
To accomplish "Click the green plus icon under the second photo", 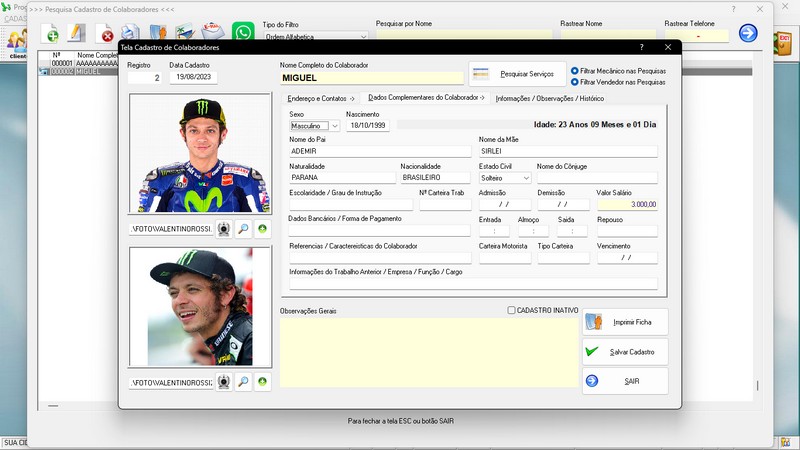I will pos(262,382).
